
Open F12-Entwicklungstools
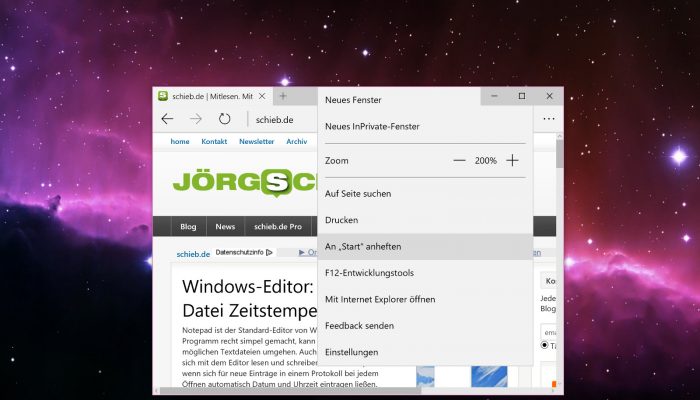click(425, 273)
